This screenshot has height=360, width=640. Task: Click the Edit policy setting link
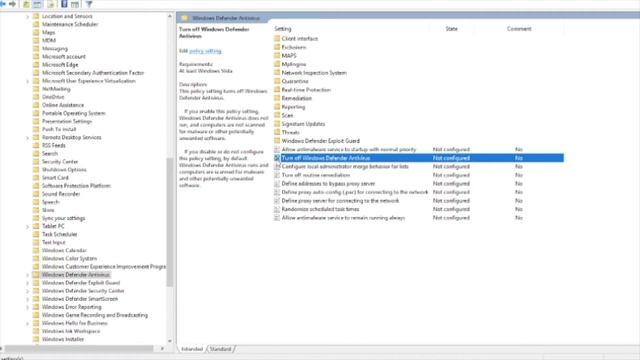(x=205, y=51)
